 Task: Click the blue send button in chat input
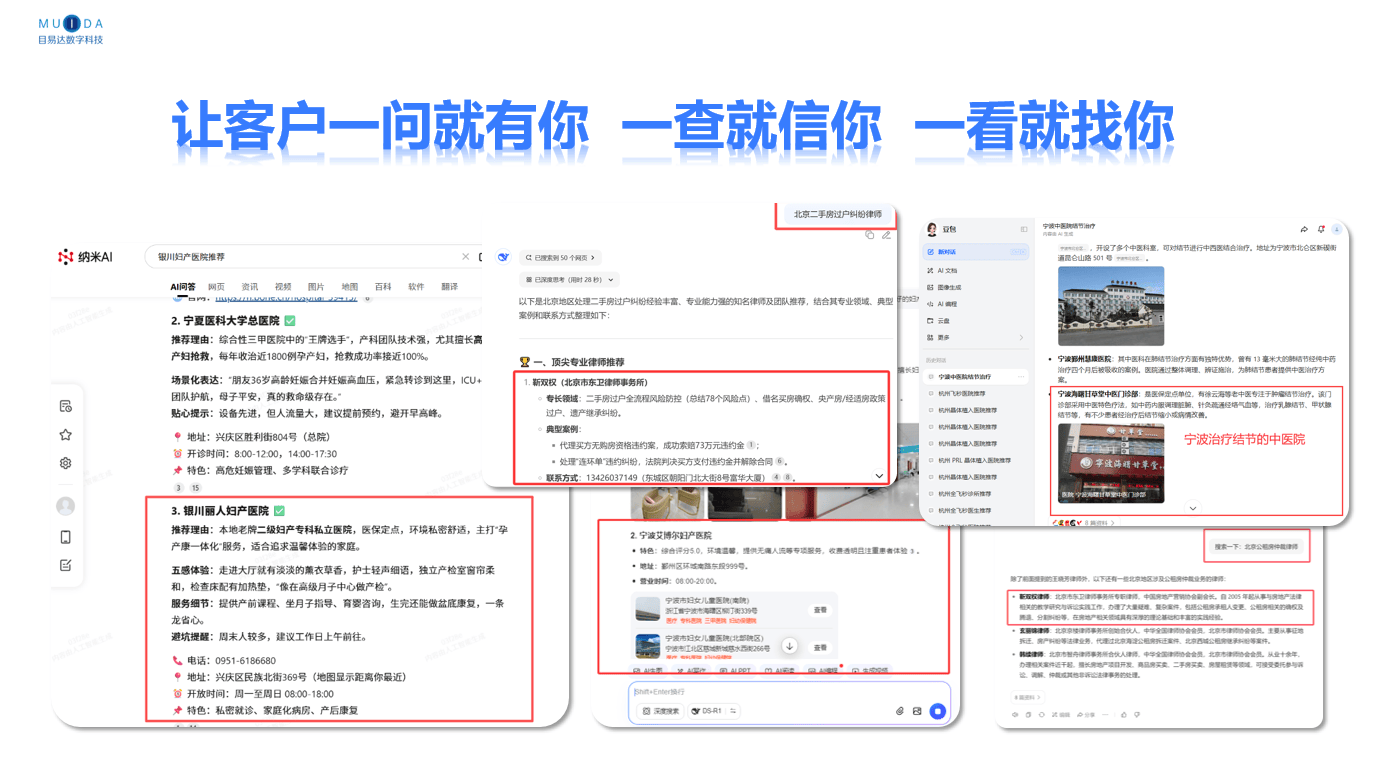click(x=937, y=711)
